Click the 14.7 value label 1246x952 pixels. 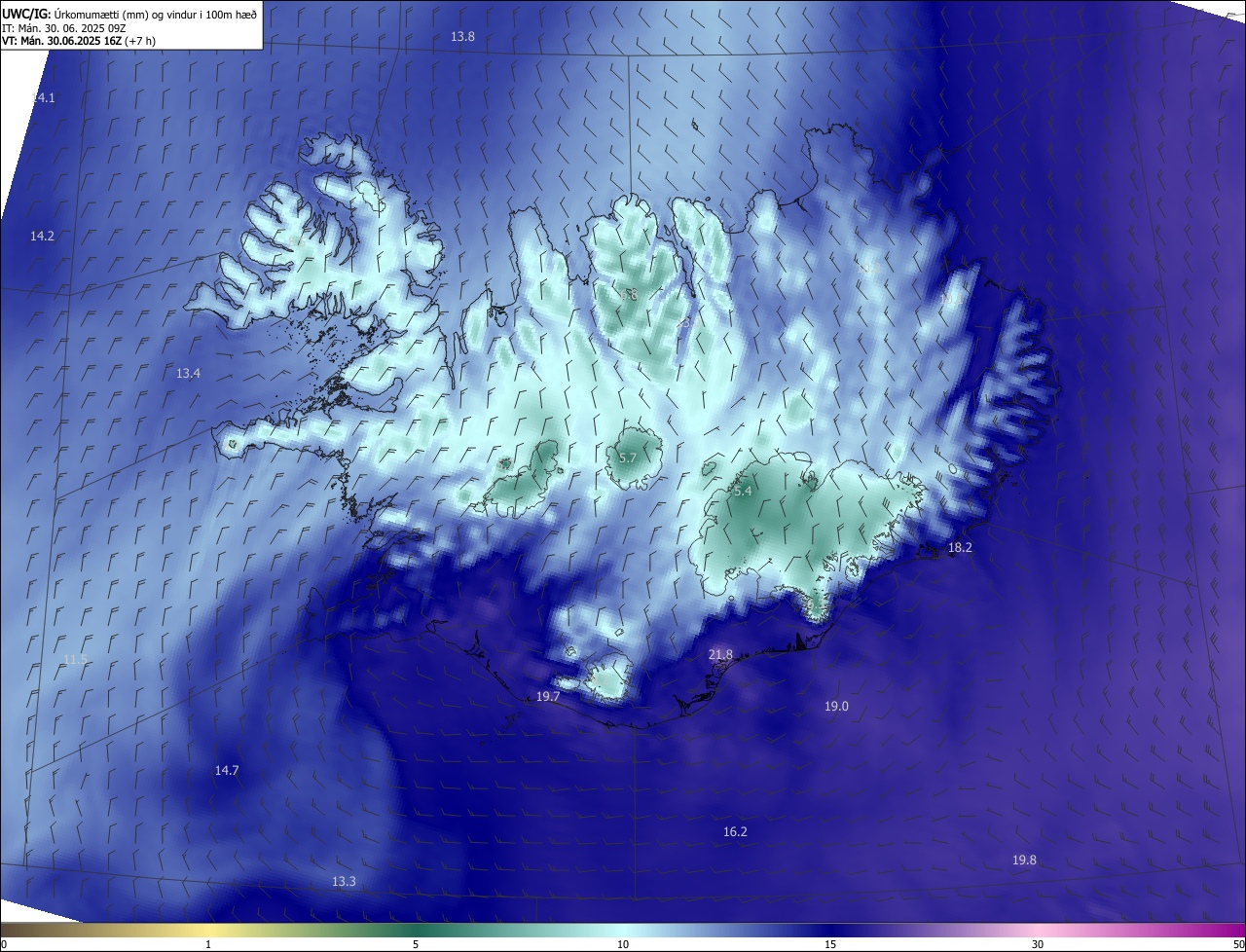[x=227, y=771]
